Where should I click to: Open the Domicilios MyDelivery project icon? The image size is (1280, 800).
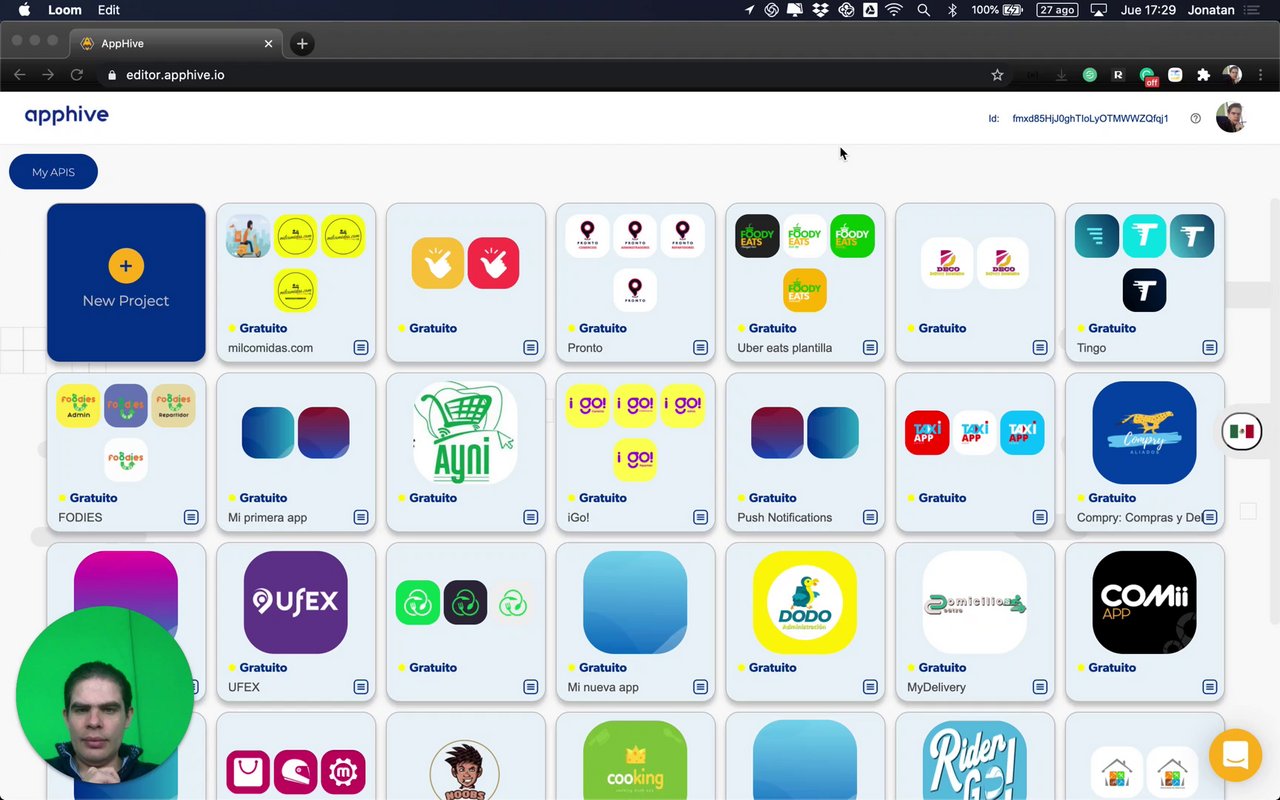tap(975, 602)
